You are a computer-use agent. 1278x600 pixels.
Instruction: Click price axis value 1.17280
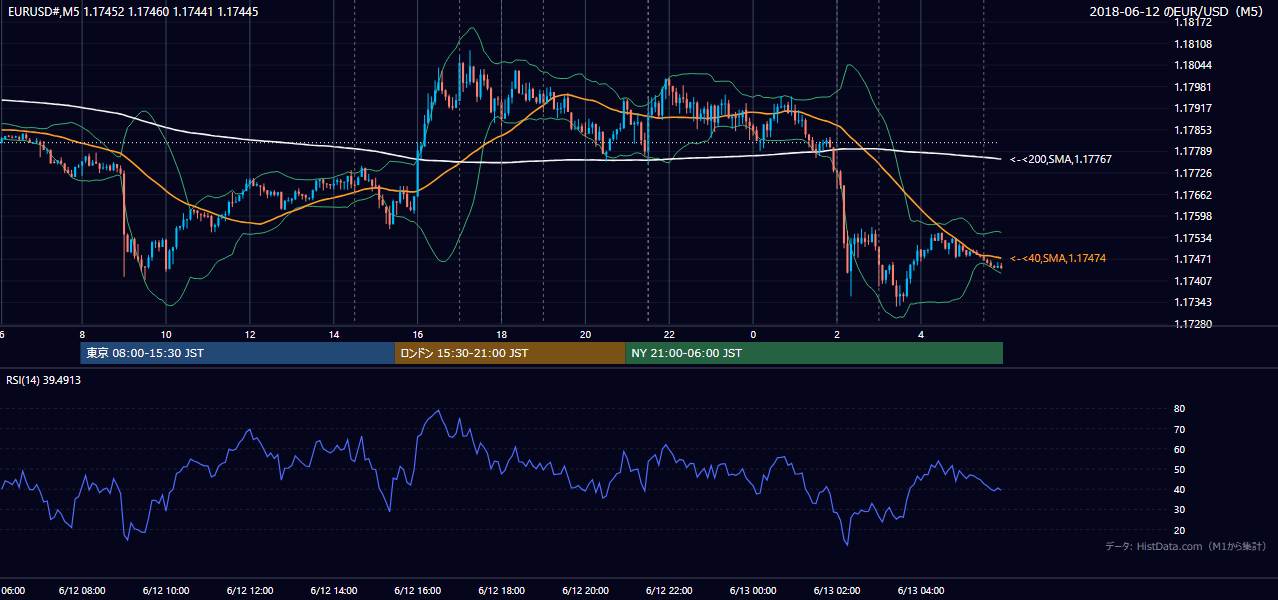coord(1193,324)
